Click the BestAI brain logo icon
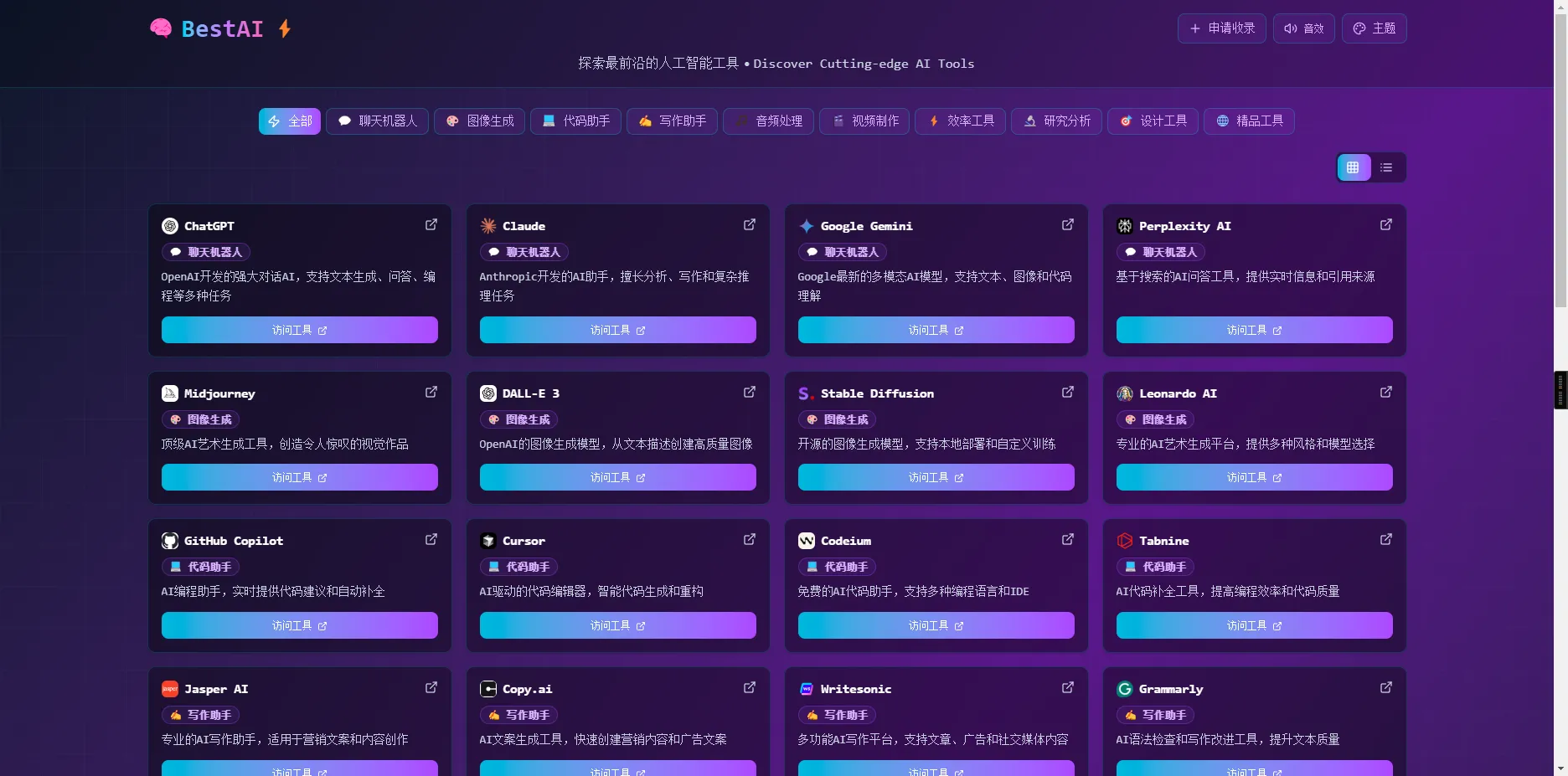Screen dimensions: 1568x776 pos(161,28)
